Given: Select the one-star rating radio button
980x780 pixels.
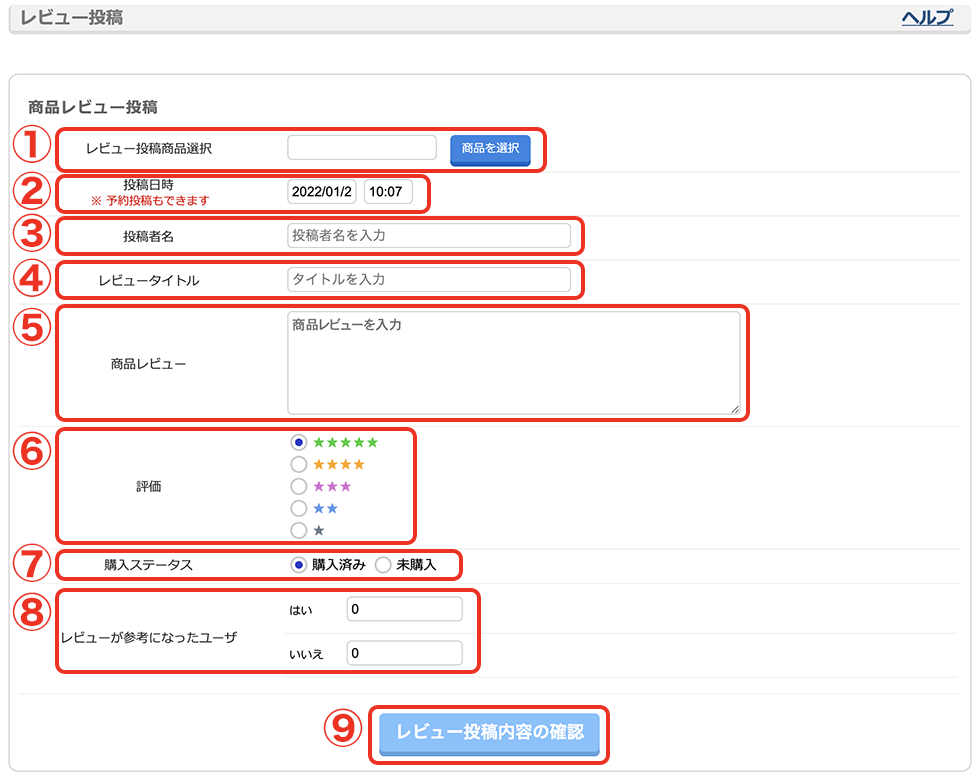Looking at the screenshot, I should [299, 531].
